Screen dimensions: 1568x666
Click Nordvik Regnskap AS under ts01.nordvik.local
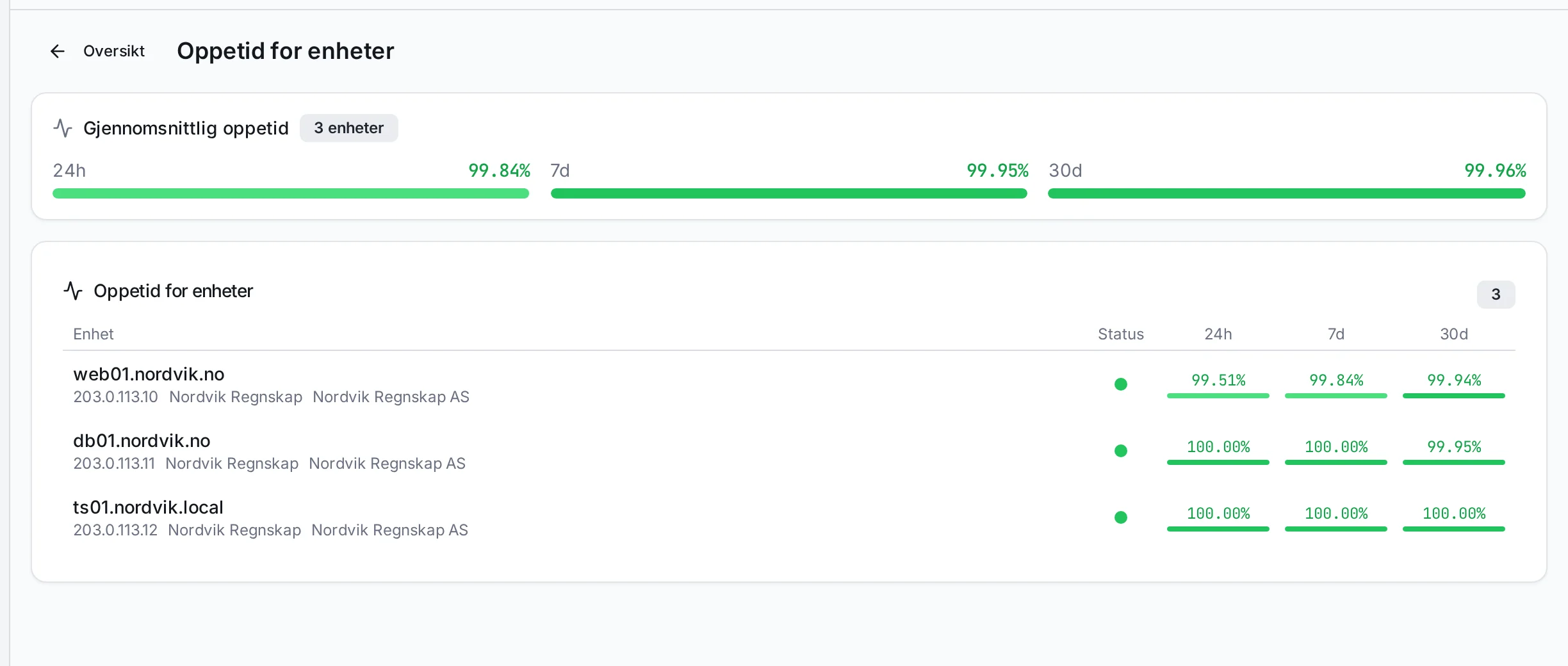pyautogui.click(x=389, y=530)
